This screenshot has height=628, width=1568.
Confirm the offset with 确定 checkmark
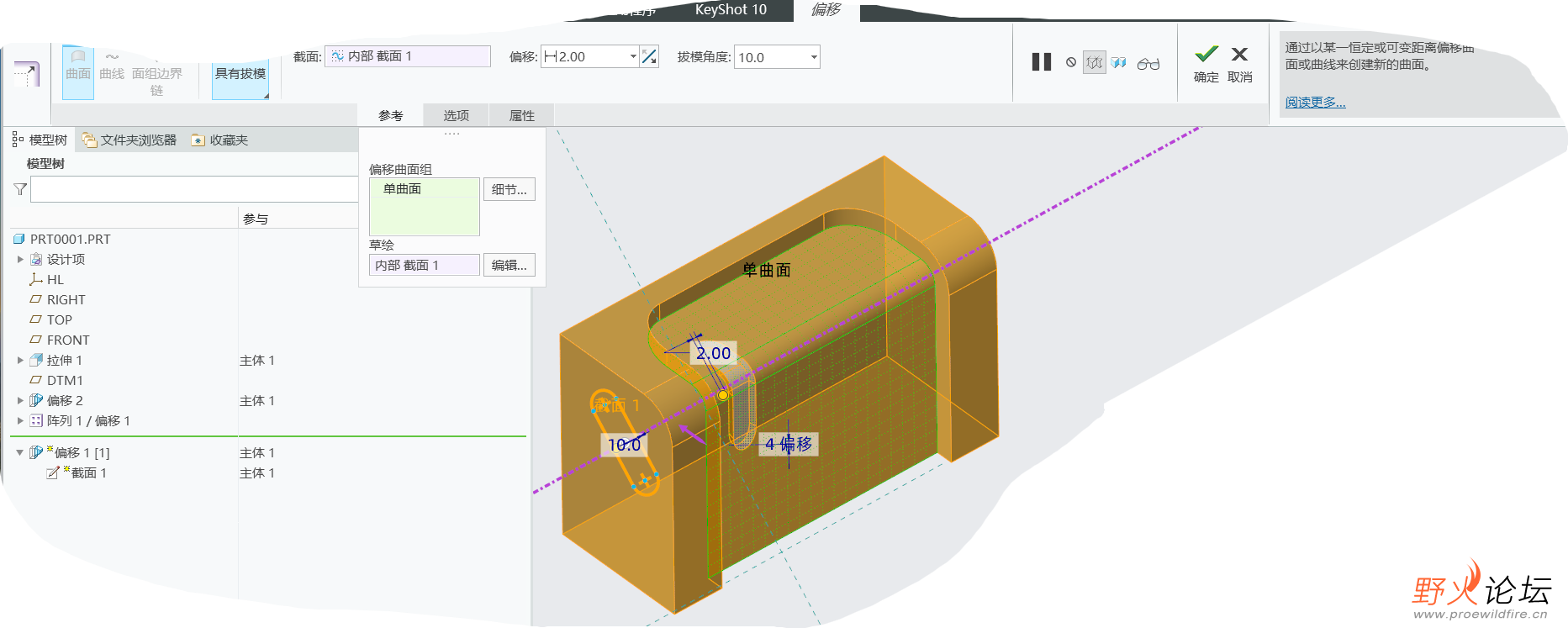(1206, 63)
